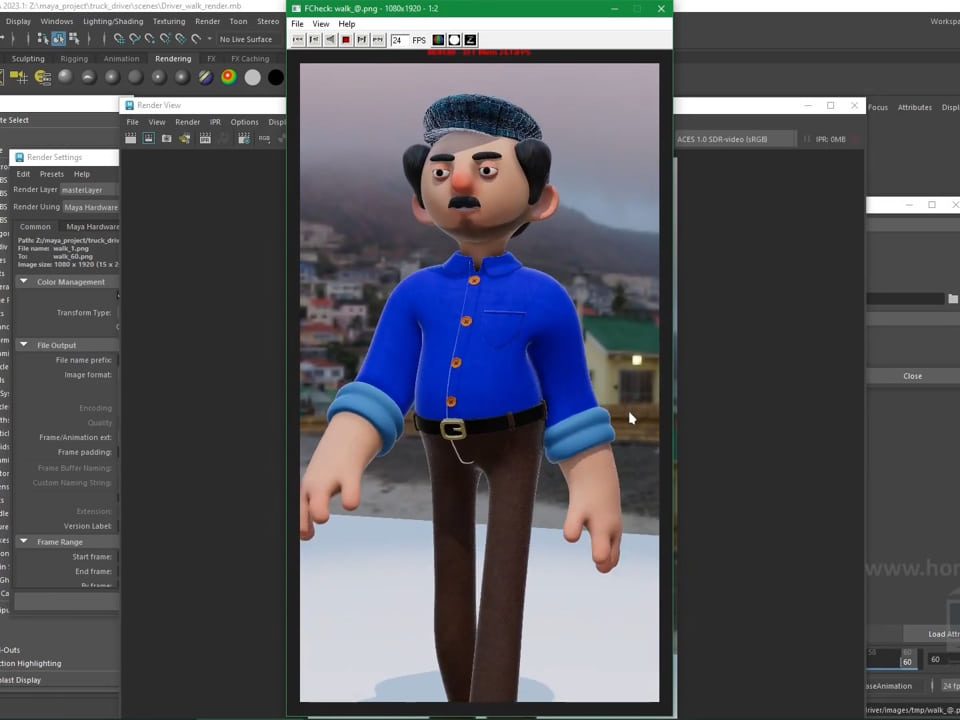Show Z depth channel in FCheck
The width and height of the screenshot is (960, 720).
coord(470,40)
